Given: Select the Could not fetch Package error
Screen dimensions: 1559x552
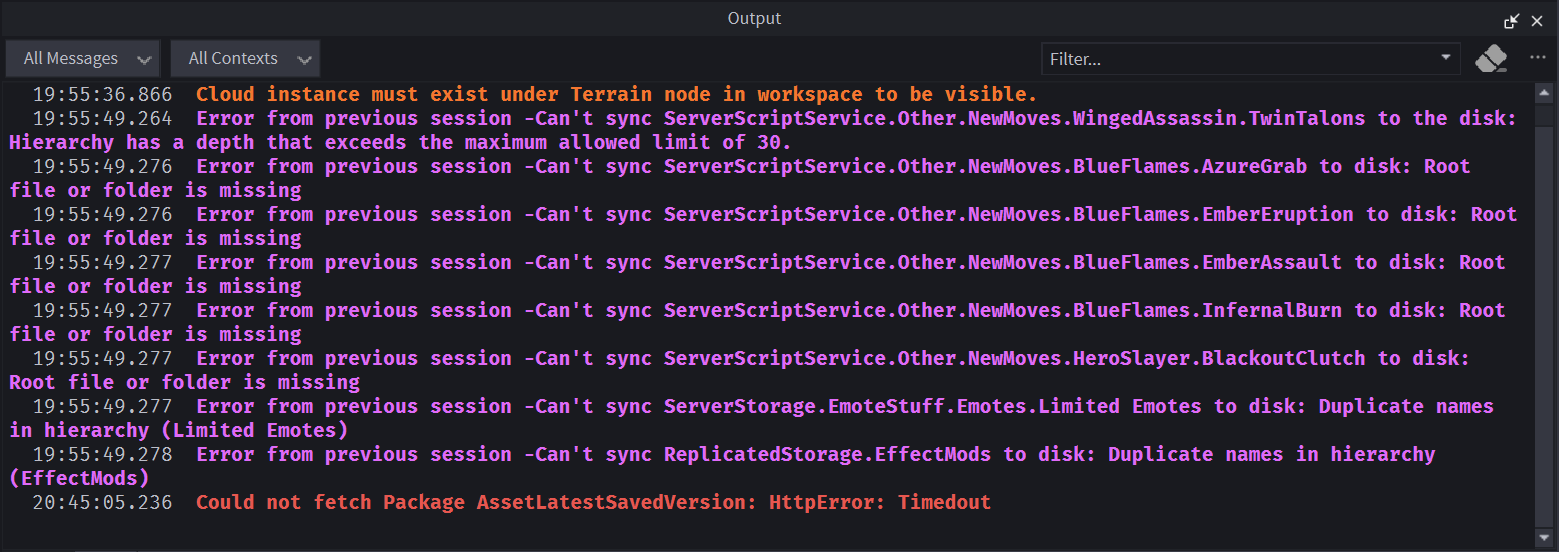Looking at the screenshot, I should pos(593,503).
